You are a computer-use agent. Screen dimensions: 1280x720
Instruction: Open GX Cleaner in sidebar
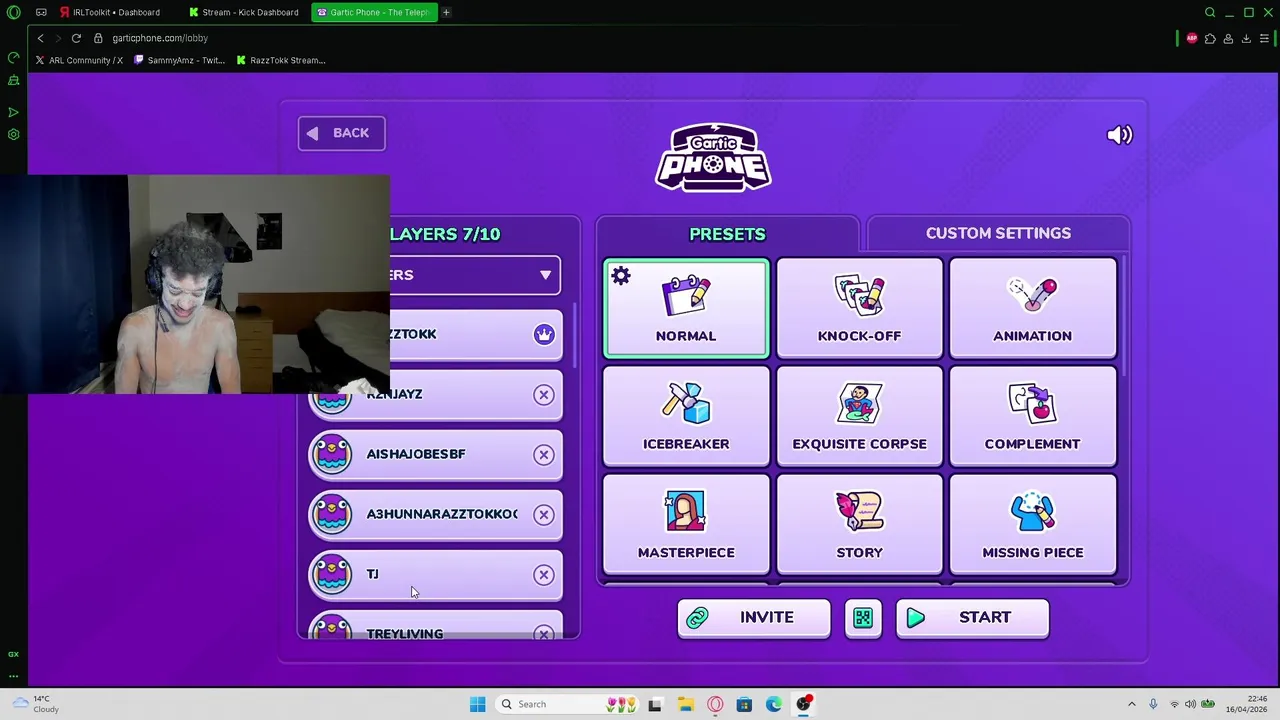(x=14, y=80)
